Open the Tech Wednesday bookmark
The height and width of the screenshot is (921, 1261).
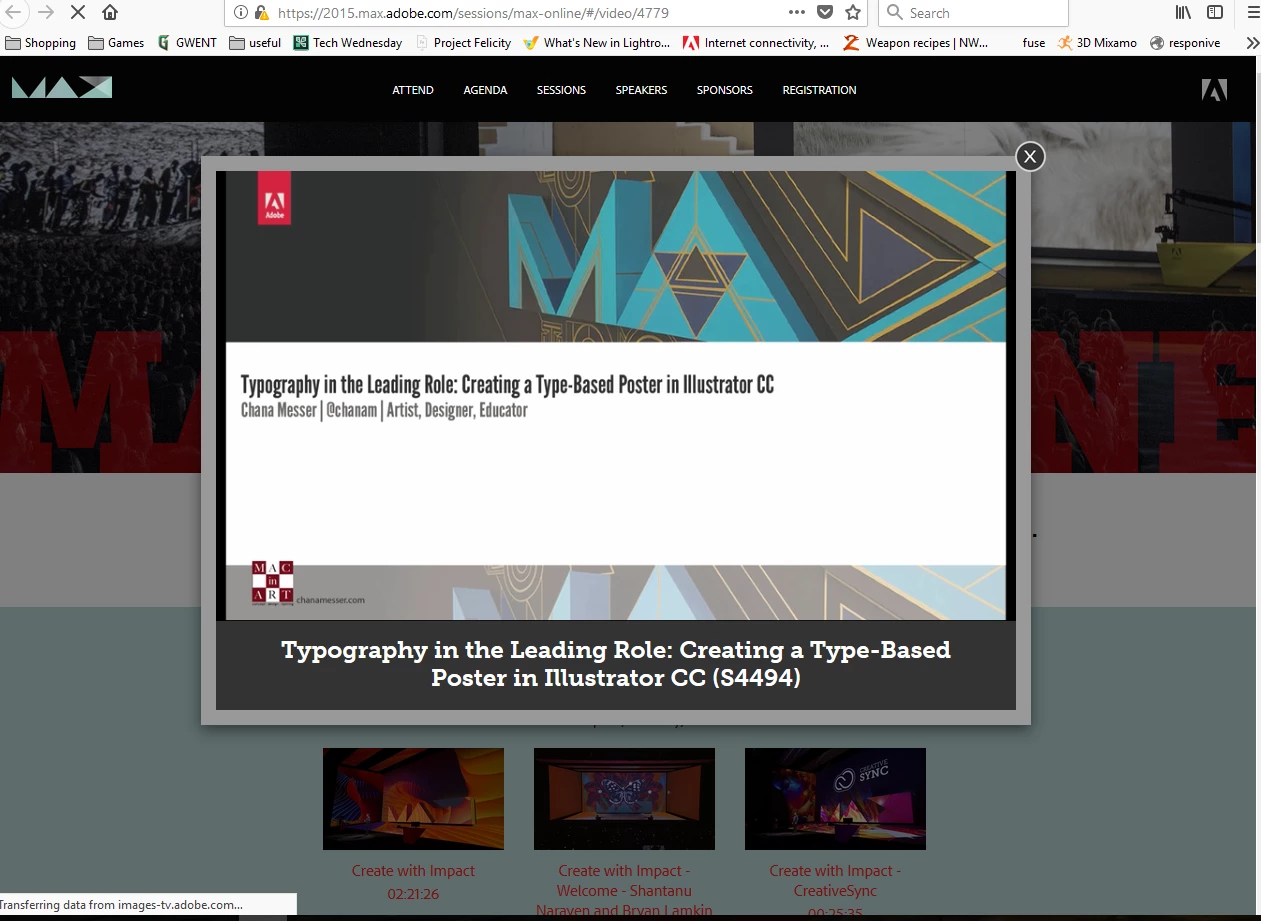point(348,43)
